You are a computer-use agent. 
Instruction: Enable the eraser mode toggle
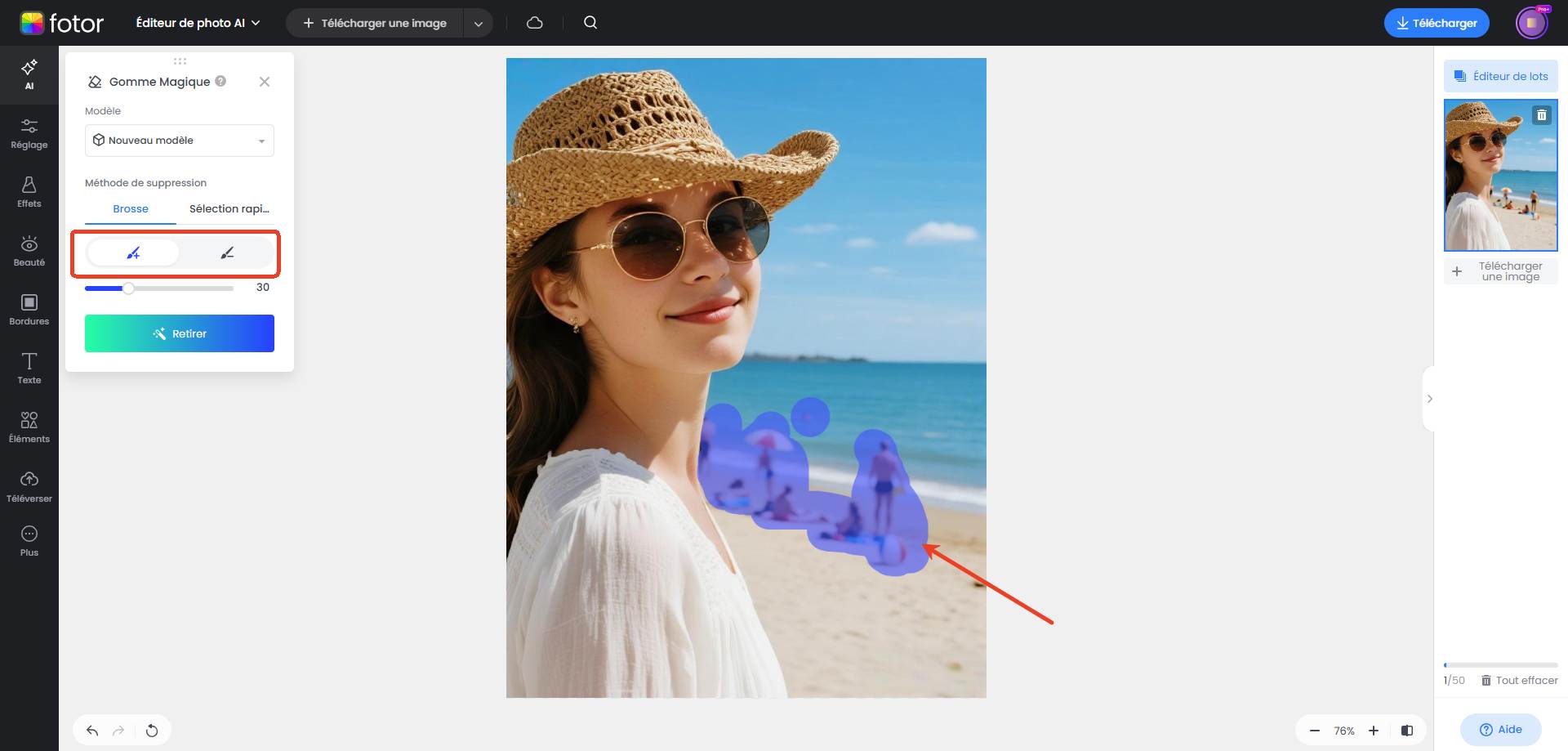pos(226,253)
